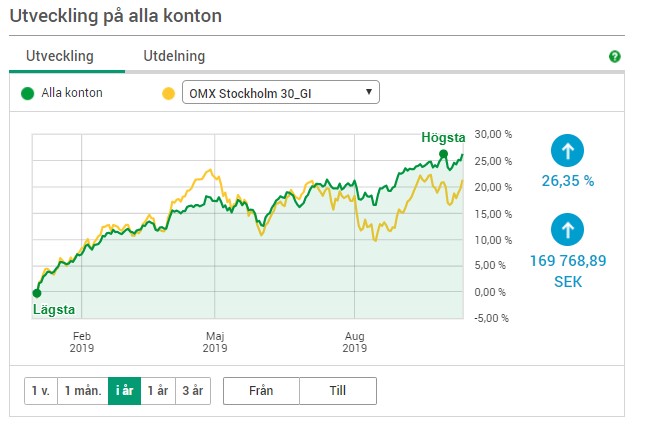The image size is (647, 429).
Task: Click the Högsta peak marker dot
Action: pyautogui.click(x=443, y=154)
